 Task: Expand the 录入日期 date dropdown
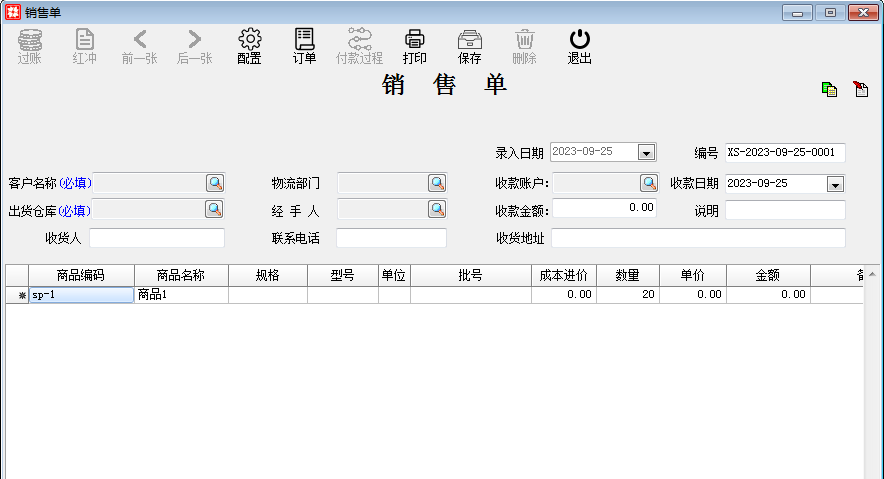click(646, 153)
